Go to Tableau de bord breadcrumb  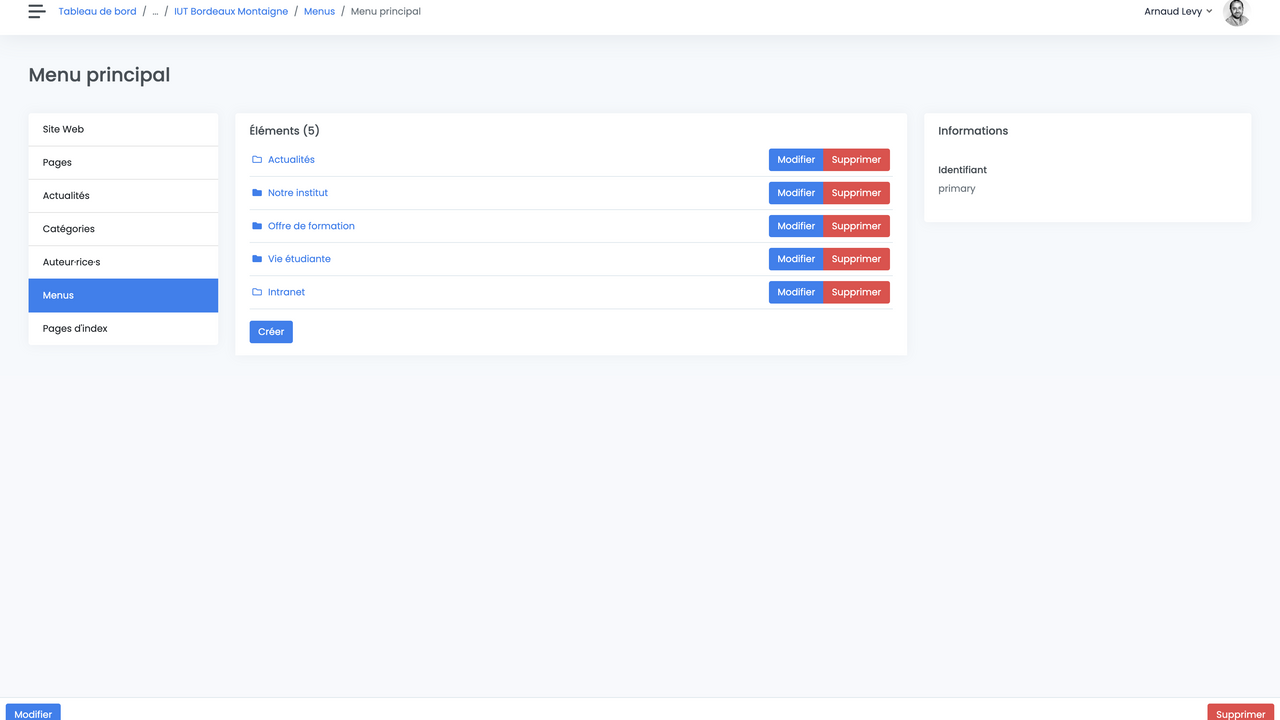tap(97, 12)
